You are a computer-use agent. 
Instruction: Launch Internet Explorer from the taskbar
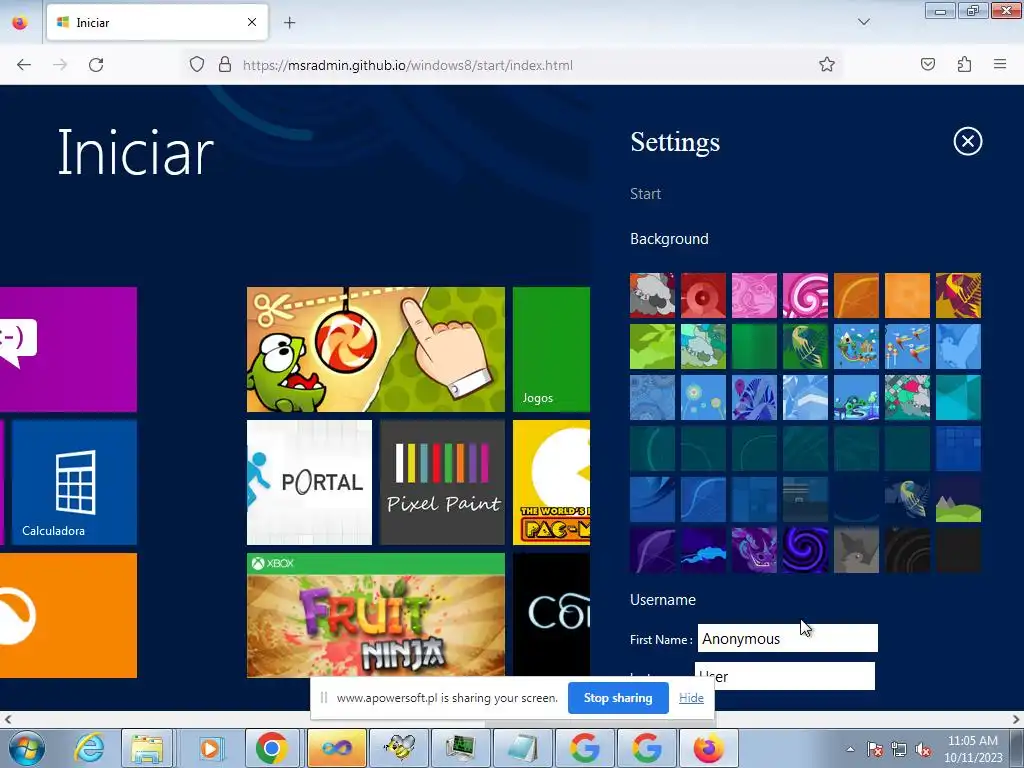89,748
